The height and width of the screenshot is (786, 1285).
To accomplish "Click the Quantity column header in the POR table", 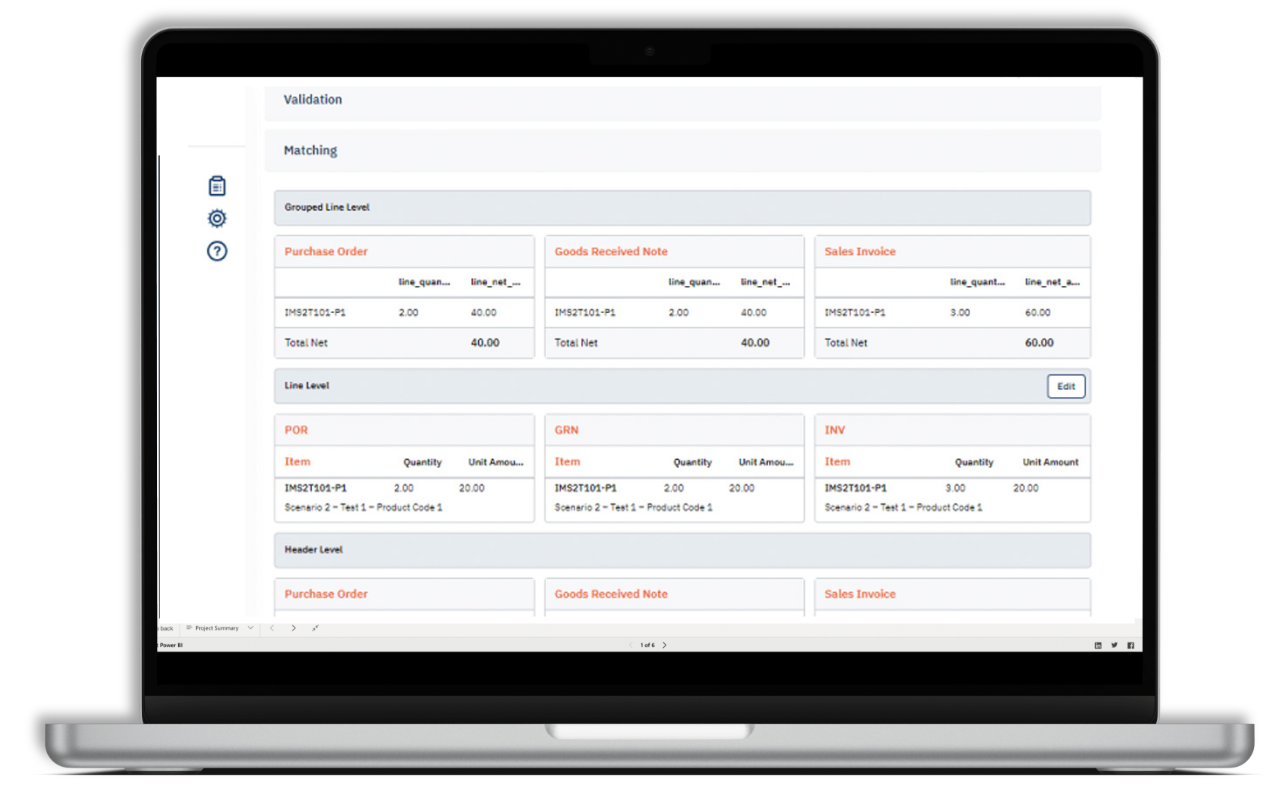I will [422, 462].
